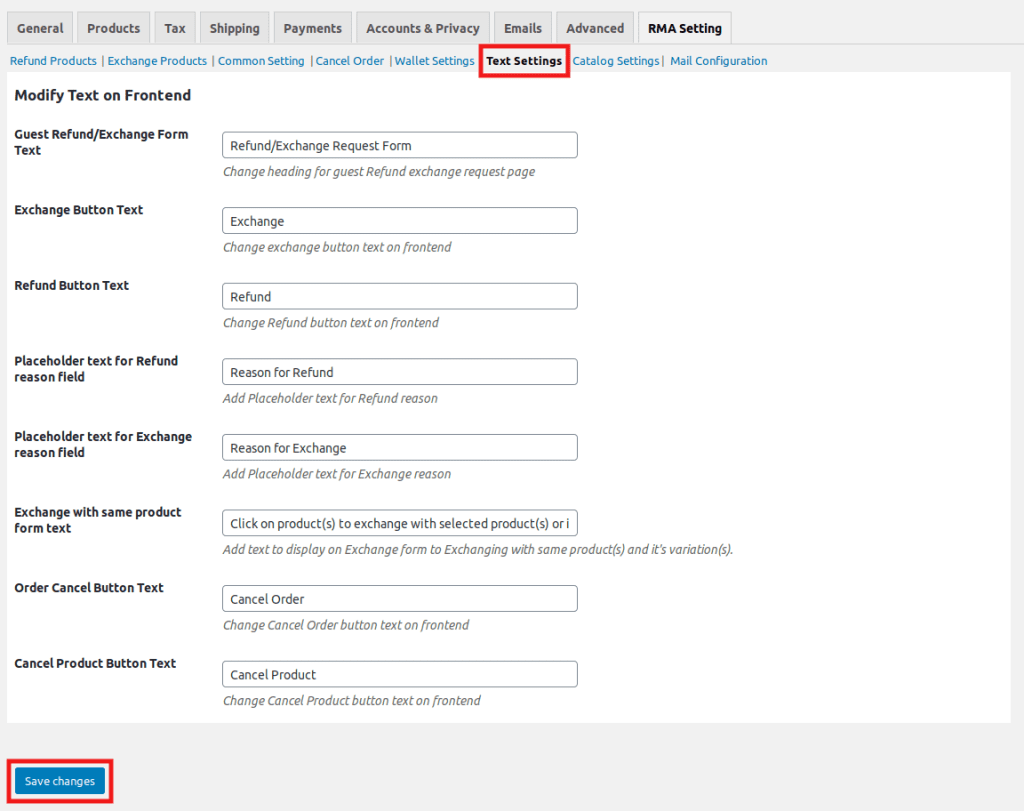Click the Save changes button
Viewport: 1024px width, 811px height.
58,780
